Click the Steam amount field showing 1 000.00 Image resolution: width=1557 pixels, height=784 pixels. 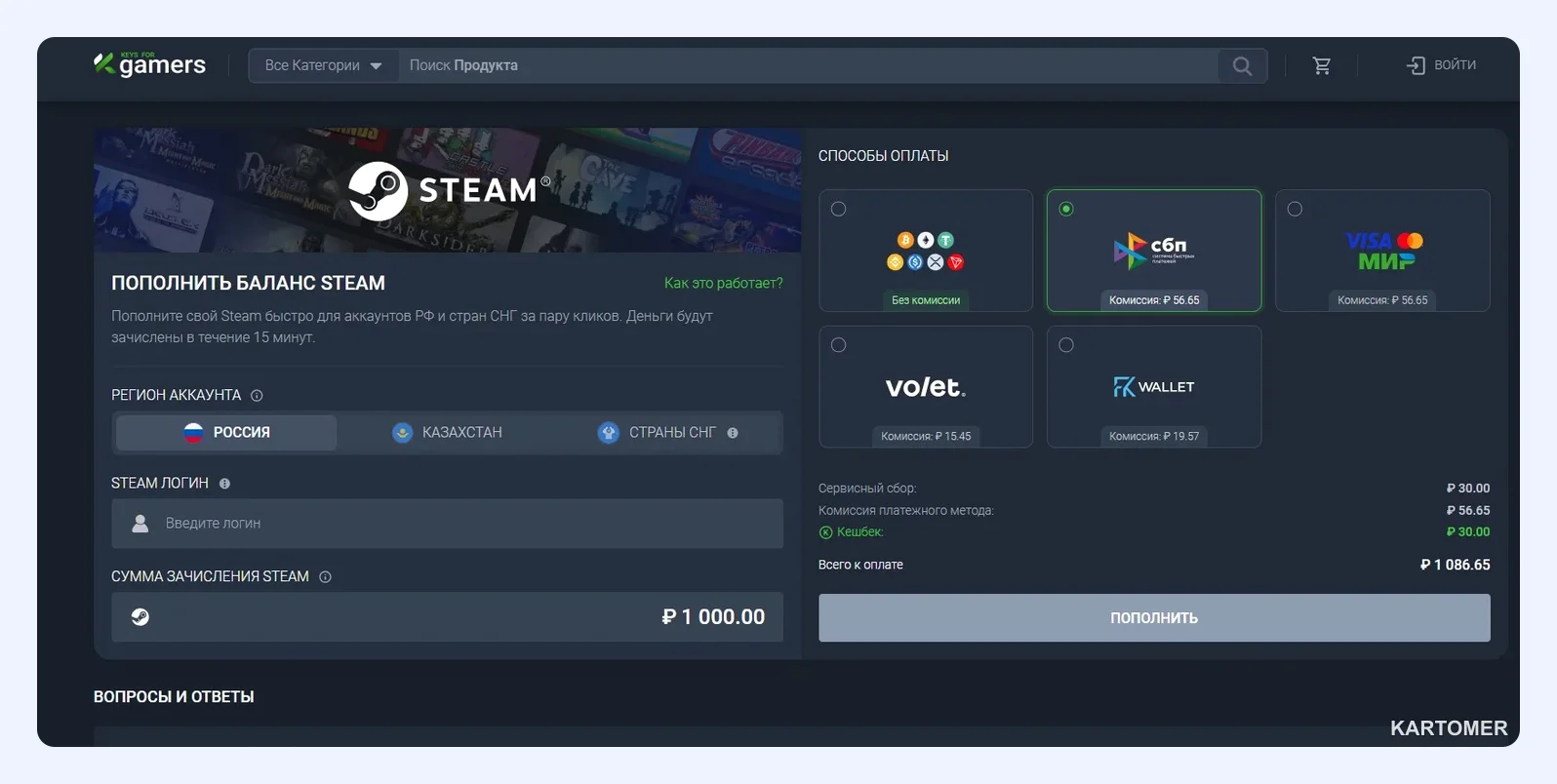(x=447, y=617)
